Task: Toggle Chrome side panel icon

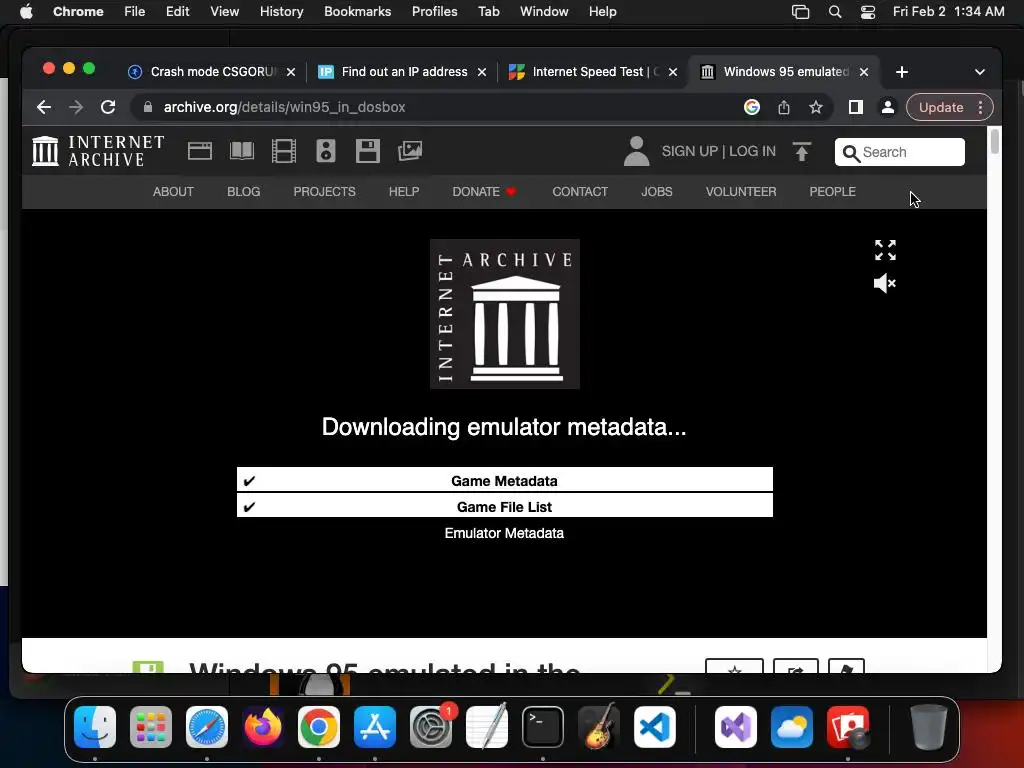Action: pos(856,107)
